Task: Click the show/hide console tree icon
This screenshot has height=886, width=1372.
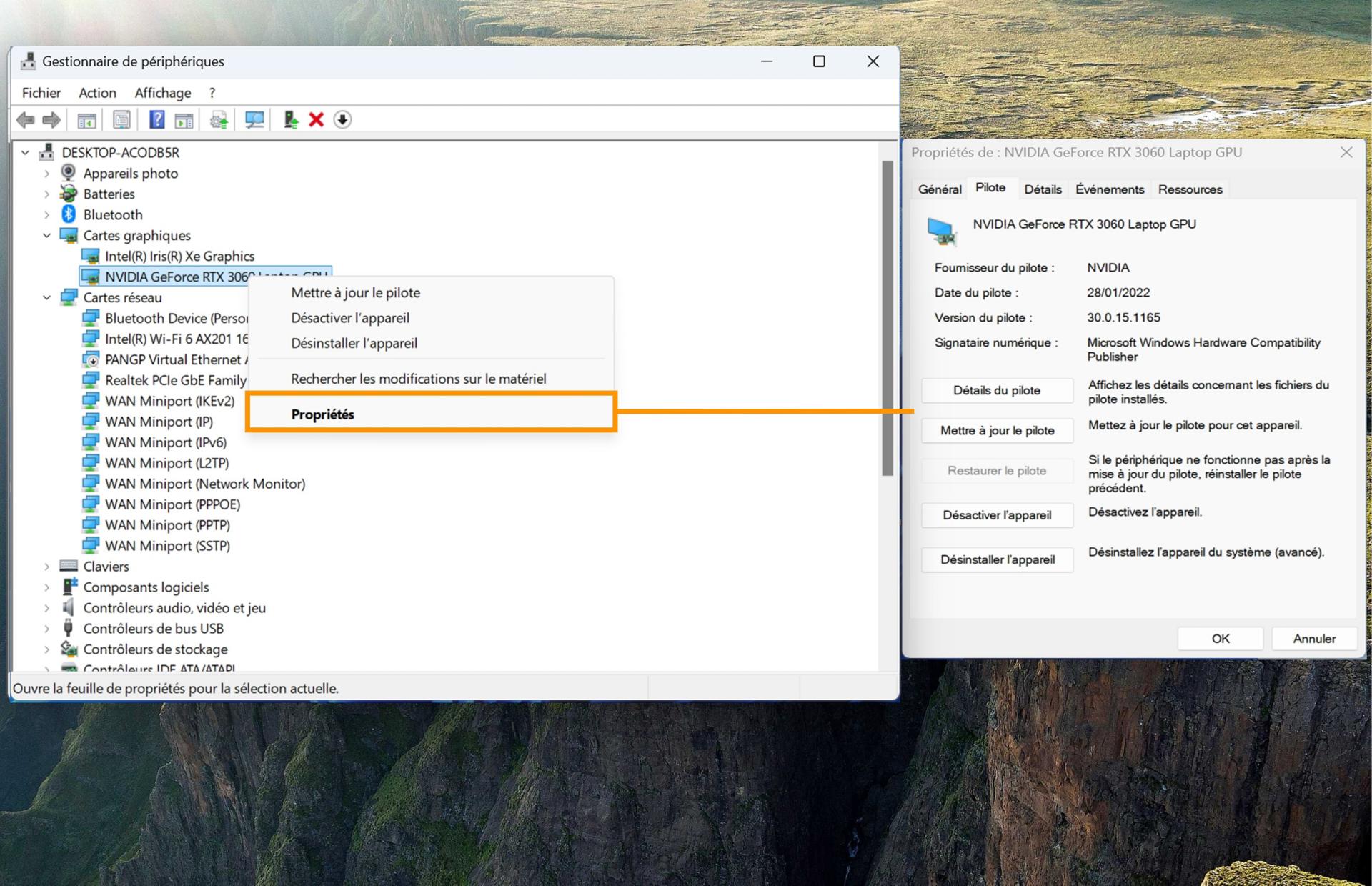Action: (x=86, y=120)
